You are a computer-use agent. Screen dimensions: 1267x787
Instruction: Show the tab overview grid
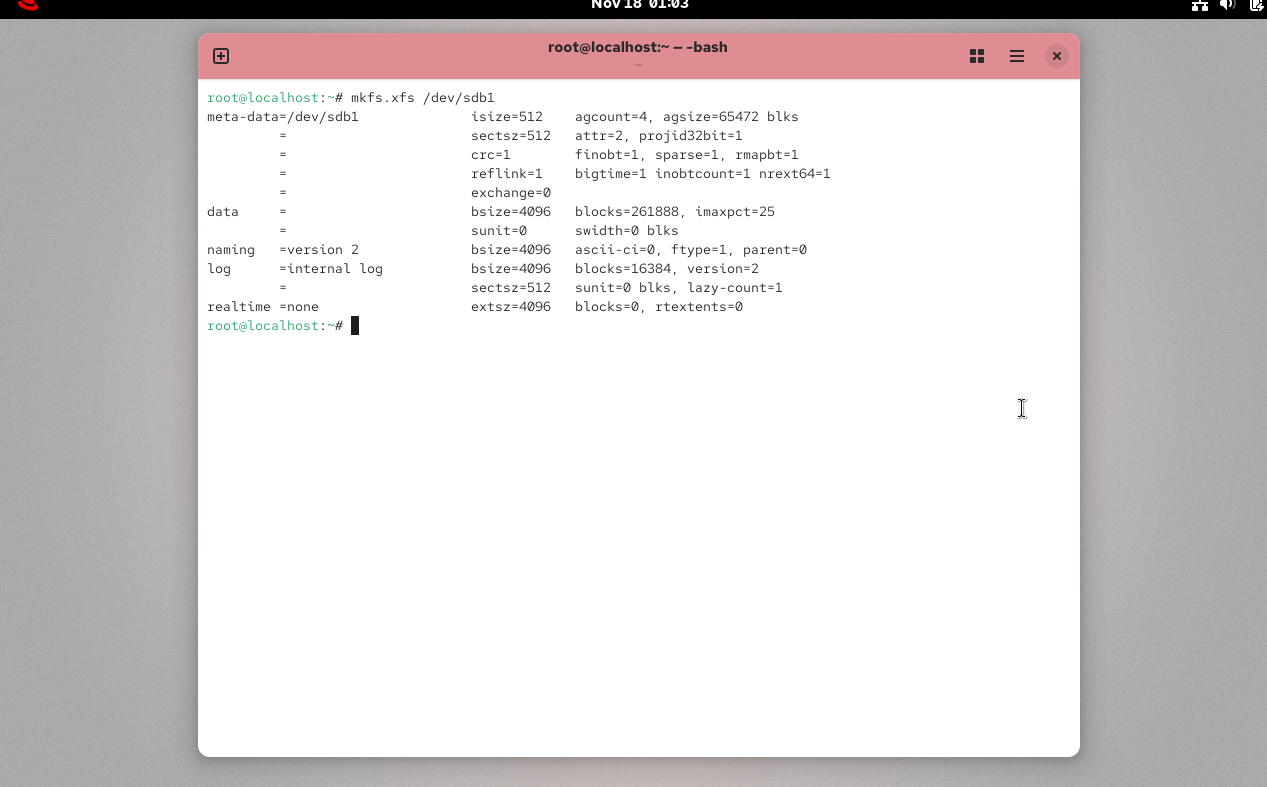[977, 56]
